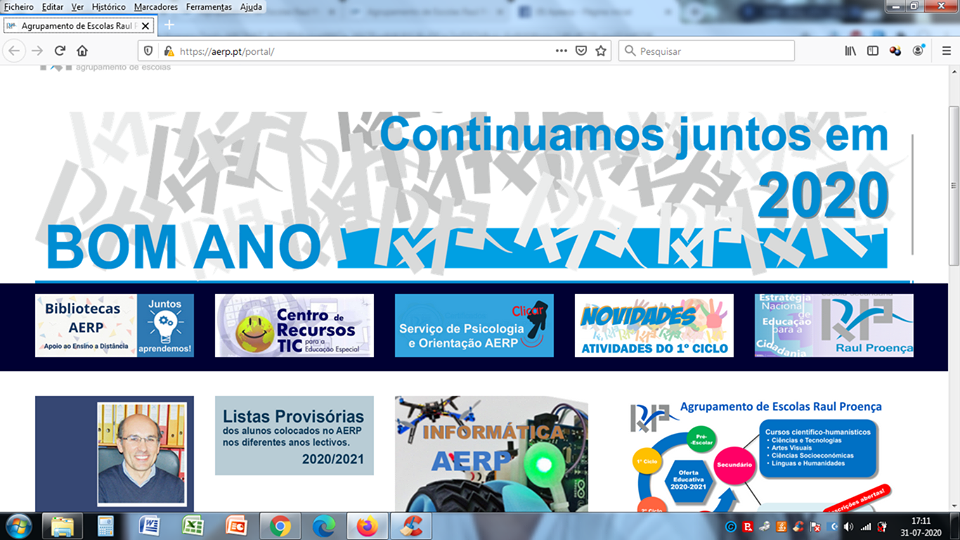Open Microsoft Edge from taskbar

pos(323,527)
